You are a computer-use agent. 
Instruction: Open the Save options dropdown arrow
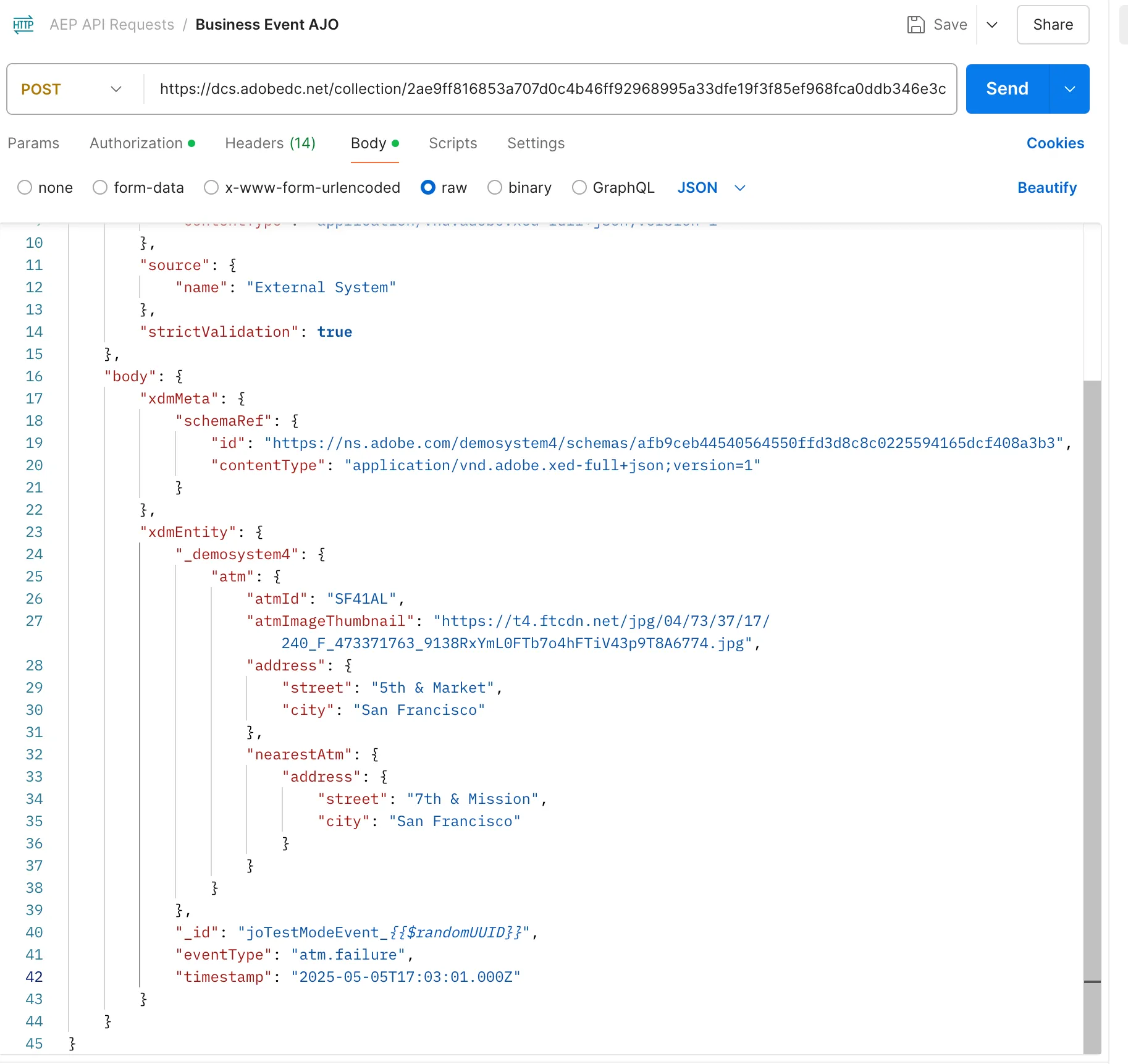coord(992,25)
